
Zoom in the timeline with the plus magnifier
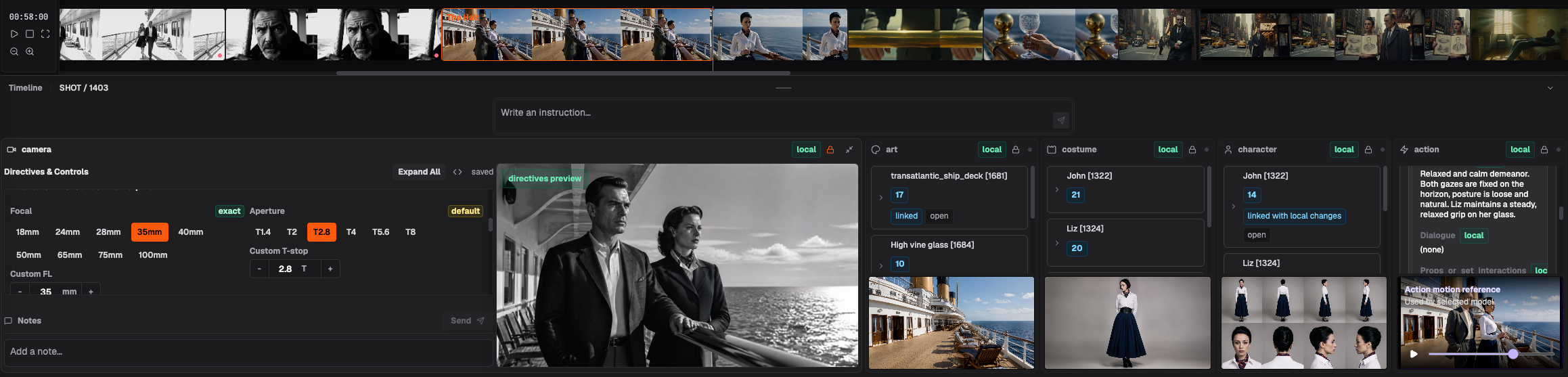[x=30, y=51]
